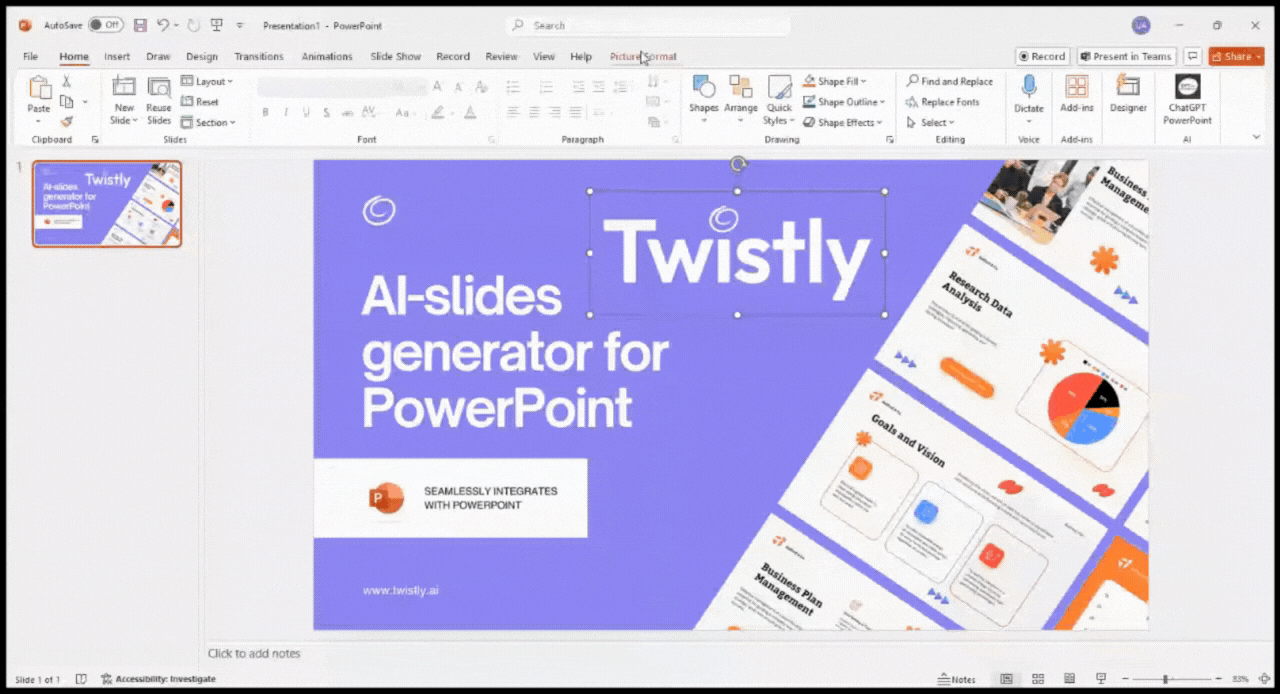Select the Twistly logo picture on slide

(737, 253)
